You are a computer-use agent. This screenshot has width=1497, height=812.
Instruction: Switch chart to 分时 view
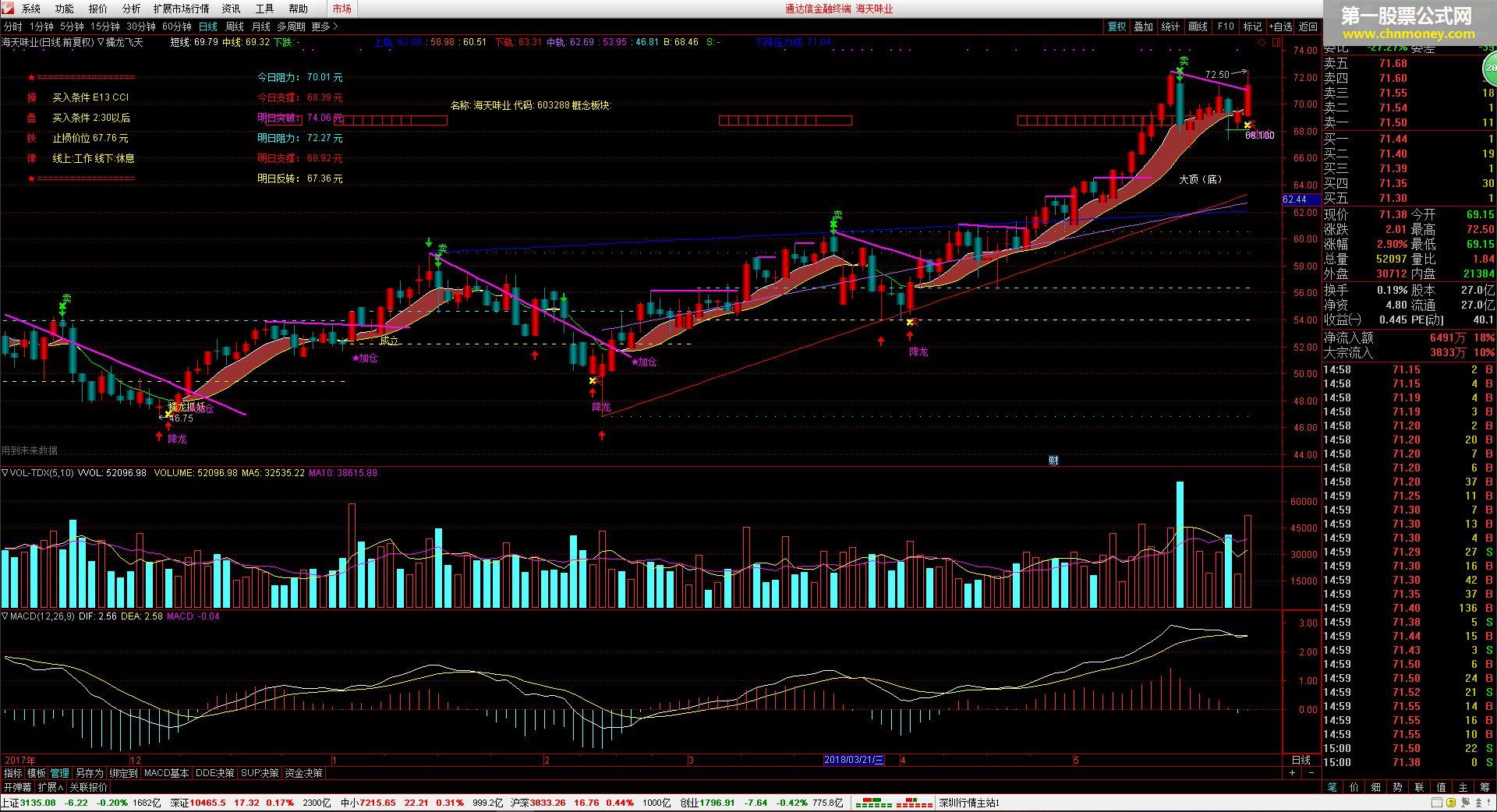(12, 26)
